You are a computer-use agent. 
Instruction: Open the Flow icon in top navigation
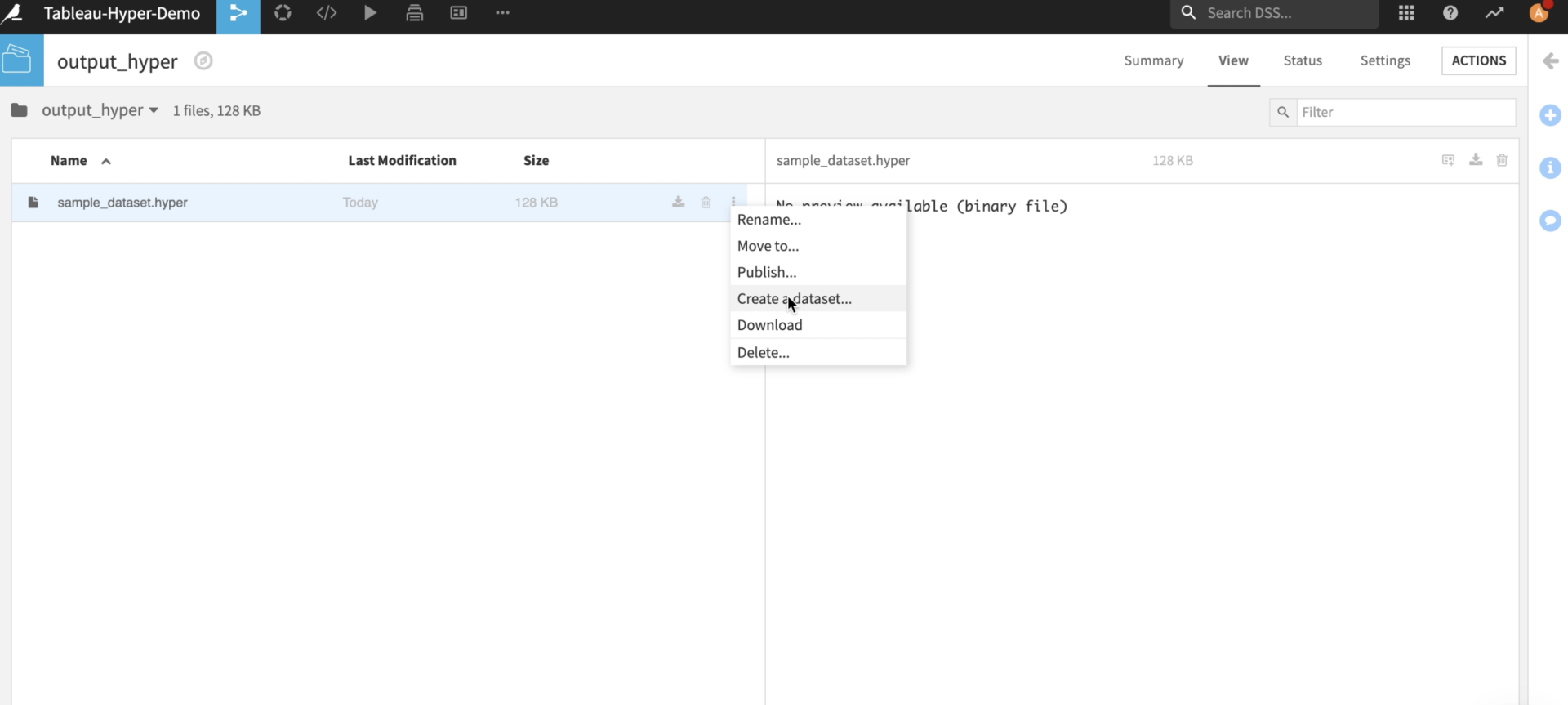[238, 14]
